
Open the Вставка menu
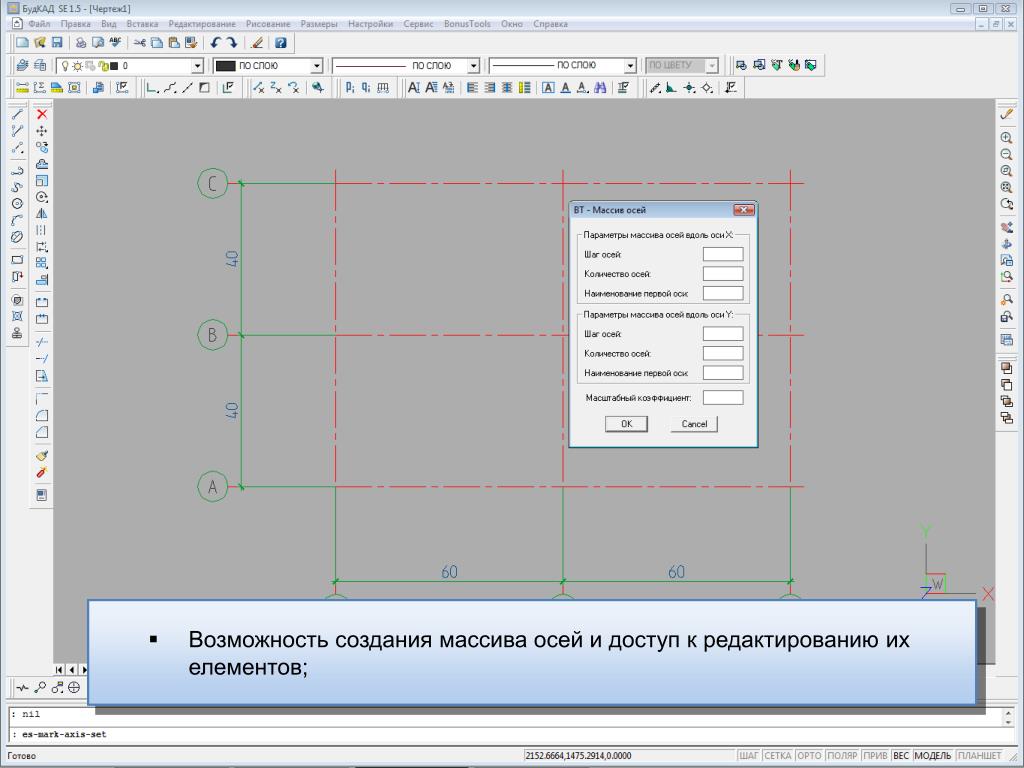142,24
